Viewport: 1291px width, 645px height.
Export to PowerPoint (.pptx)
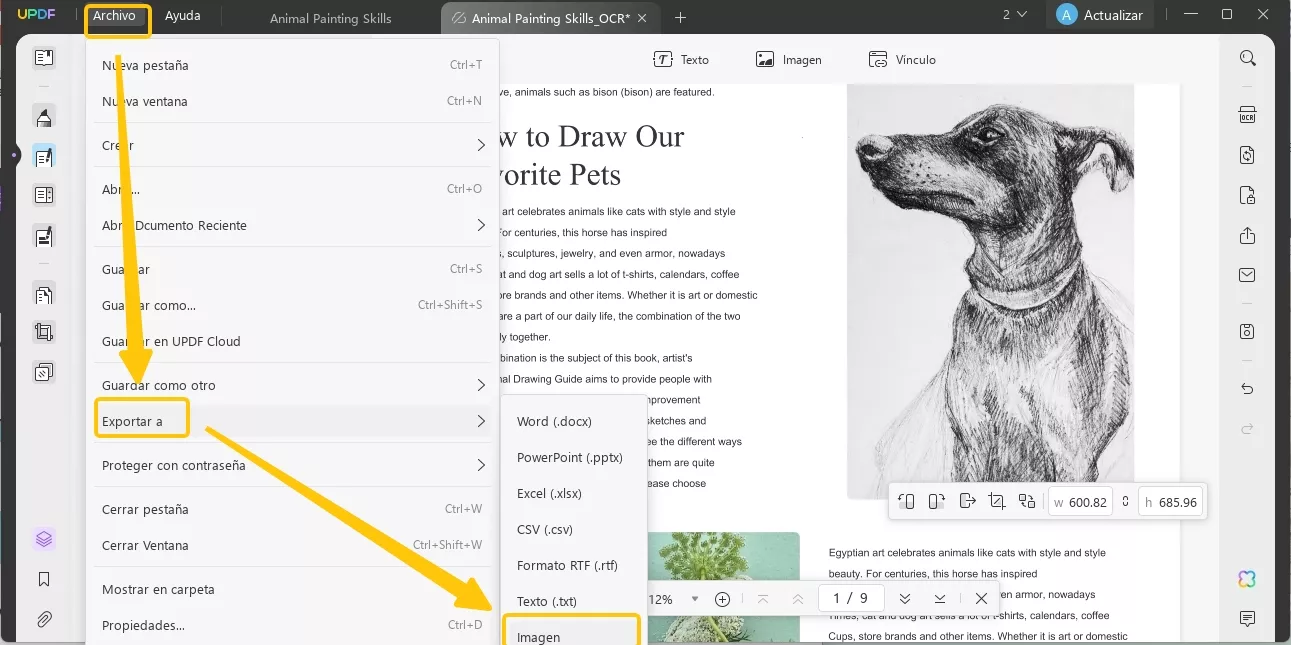pos(574,457)
